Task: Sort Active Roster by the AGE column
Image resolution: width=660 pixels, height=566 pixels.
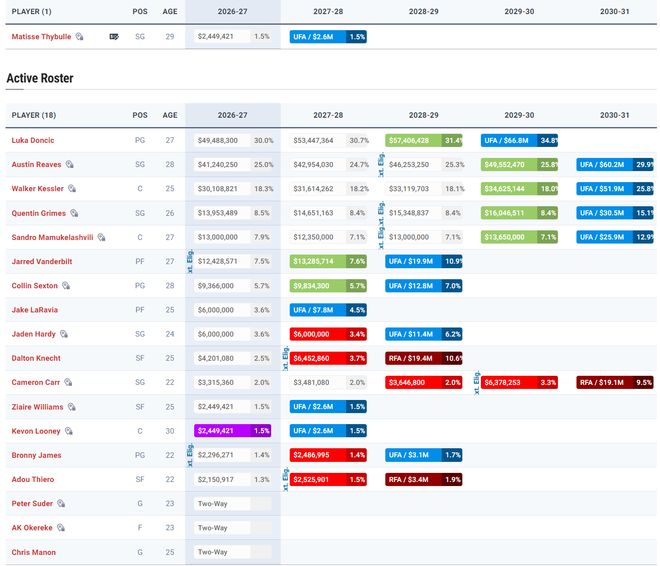Action: [170, 115]
